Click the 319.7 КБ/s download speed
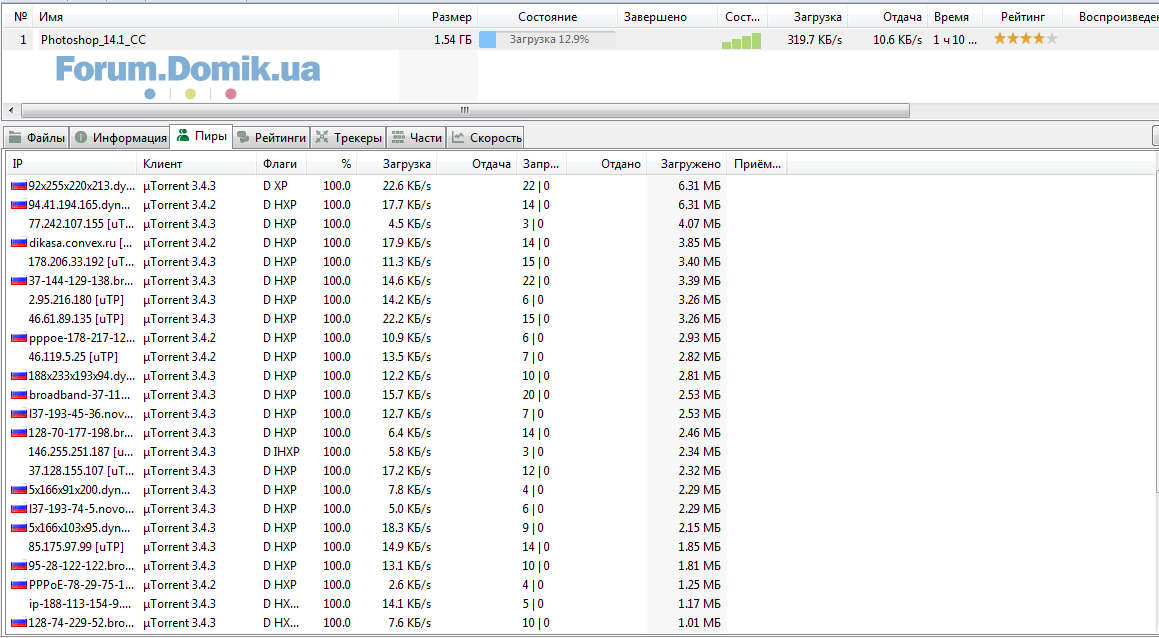Image resolution: width=1159 pixels, height=638 pixels. [x=815, y=40]
